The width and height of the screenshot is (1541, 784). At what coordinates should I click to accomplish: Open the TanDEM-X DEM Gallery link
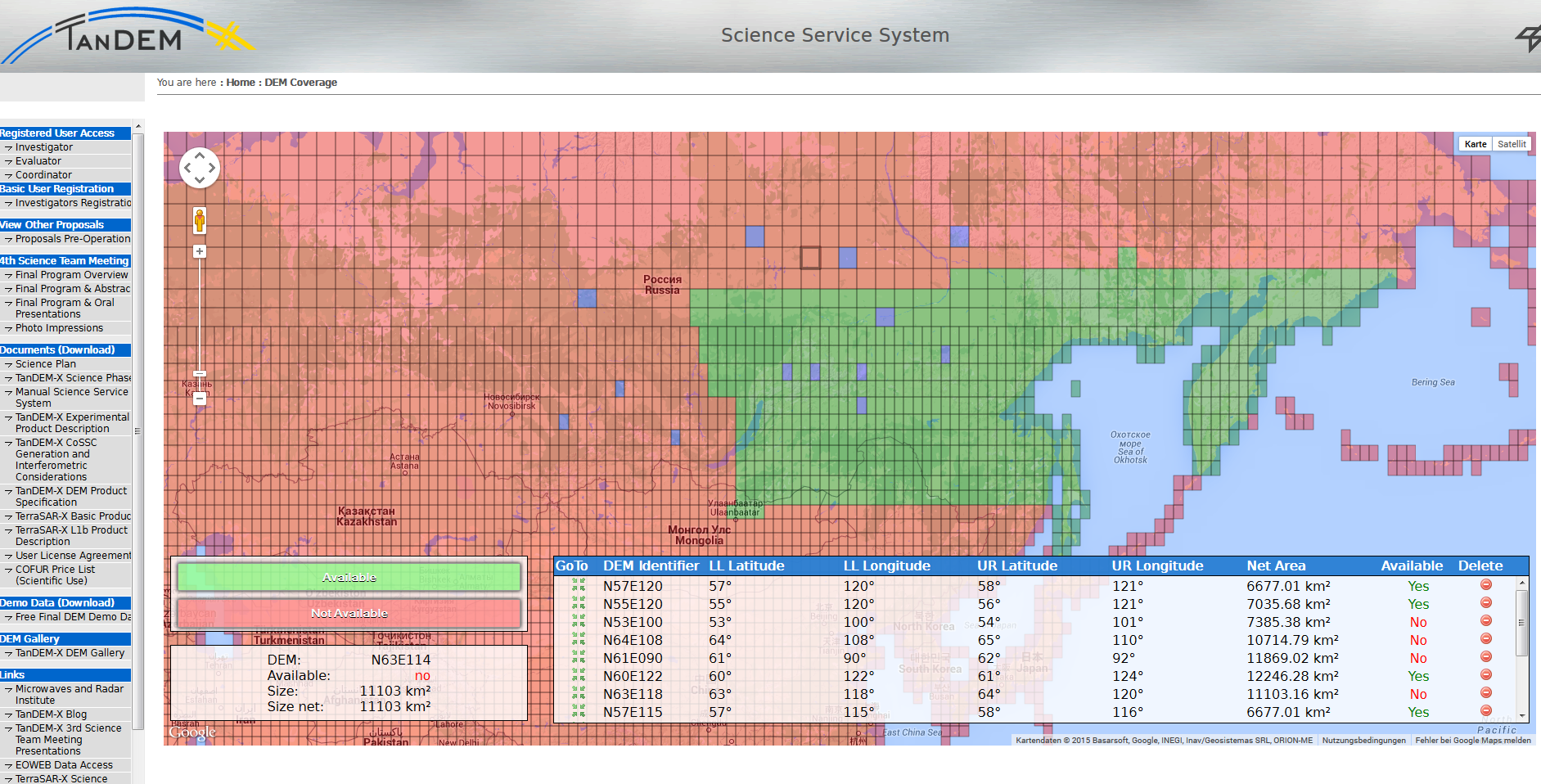coord(70,653)
